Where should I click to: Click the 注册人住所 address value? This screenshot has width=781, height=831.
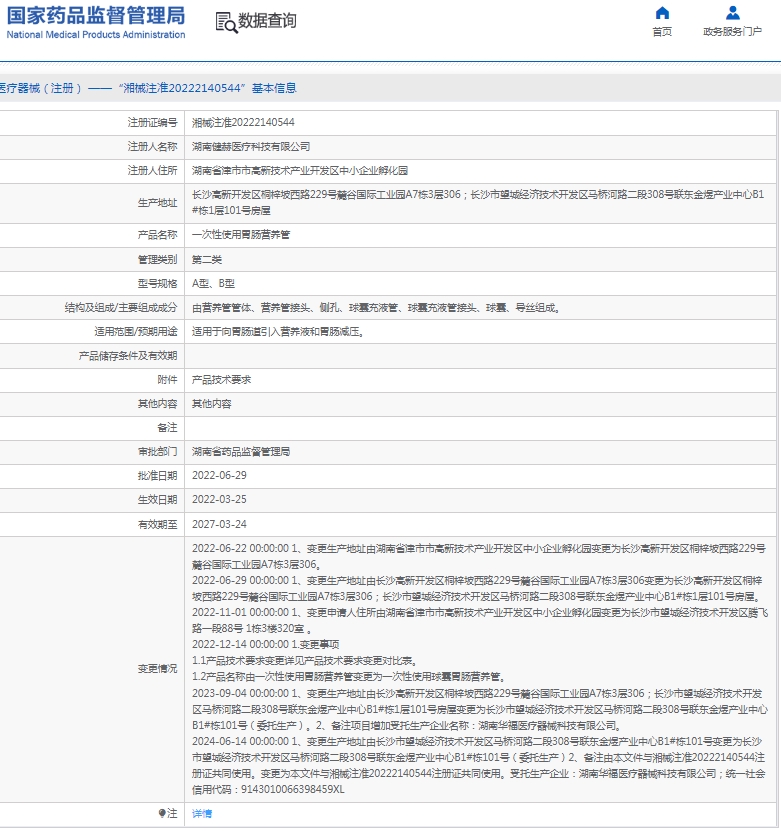coord(300,171)
